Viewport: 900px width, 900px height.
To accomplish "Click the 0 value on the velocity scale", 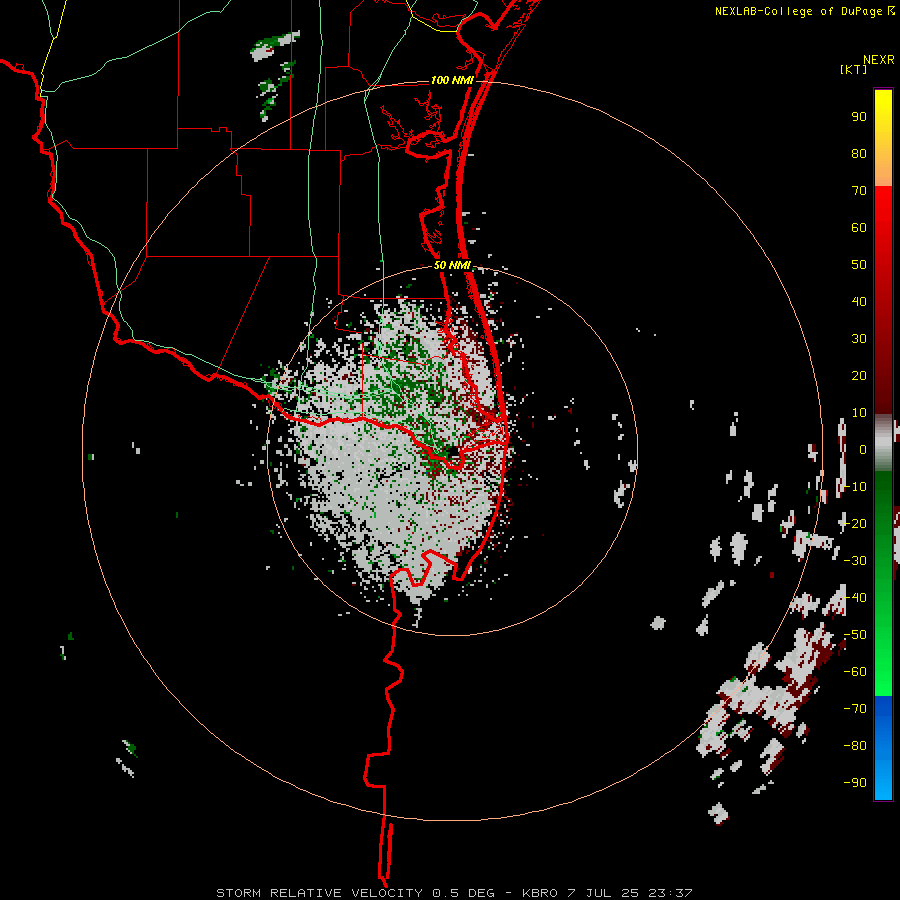I will tap(863, 449).
